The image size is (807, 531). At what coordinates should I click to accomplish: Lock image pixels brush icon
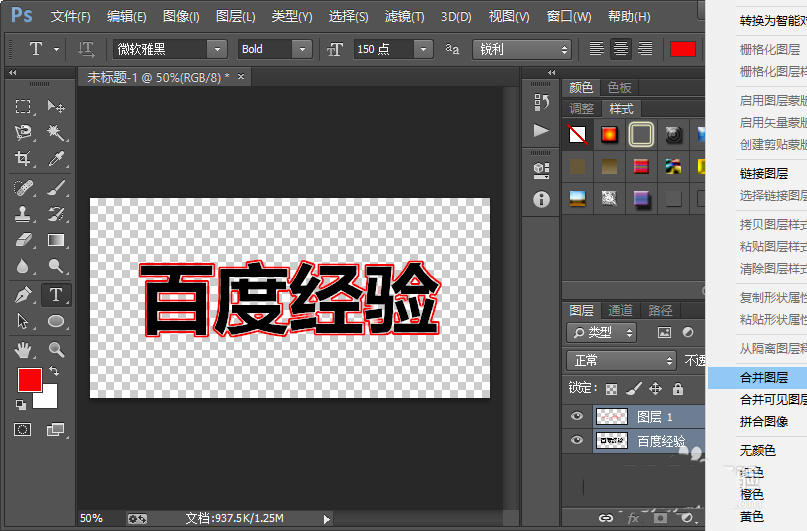coord(634,389)
